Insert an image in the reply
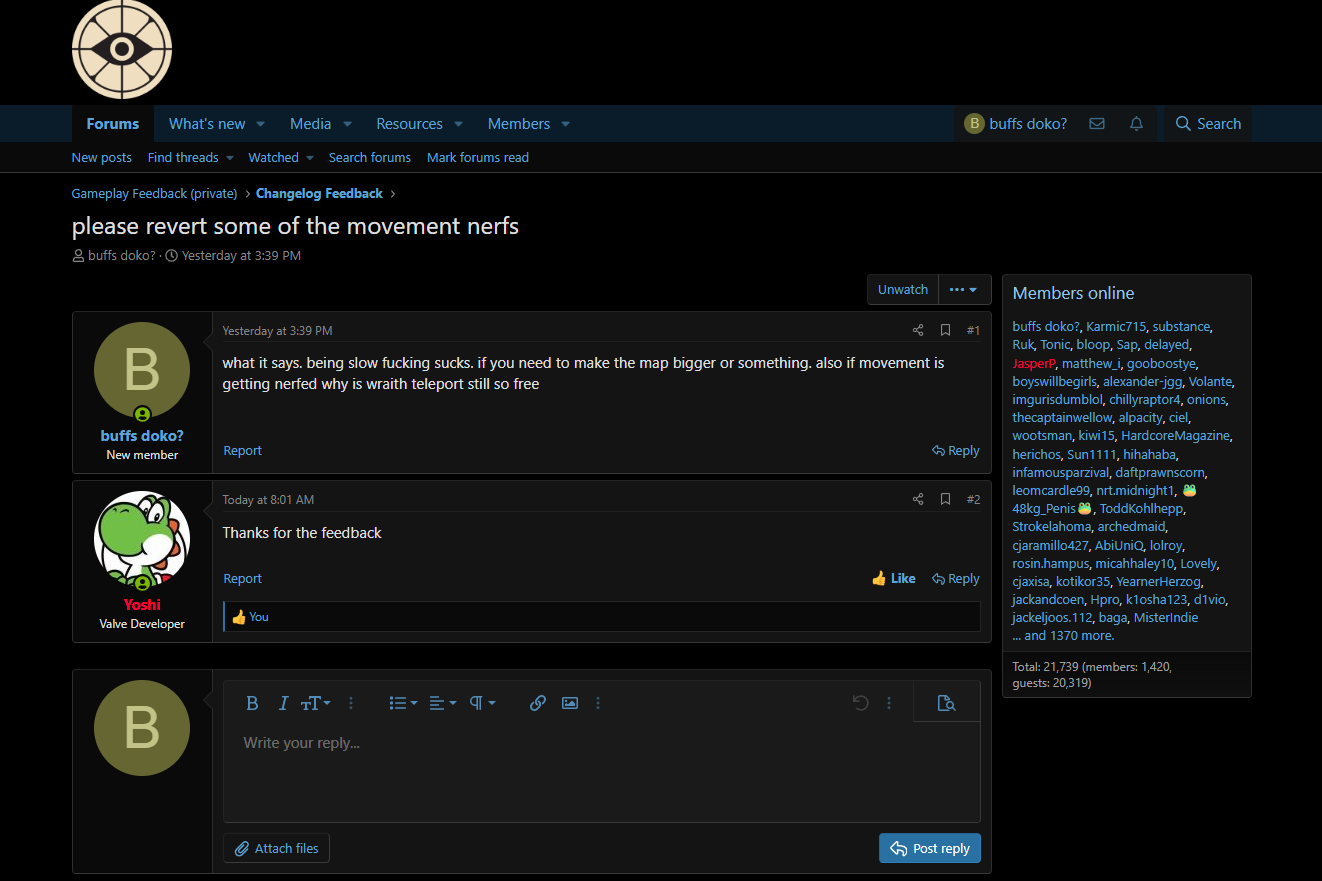1322x881 pixels. [570, 703]
